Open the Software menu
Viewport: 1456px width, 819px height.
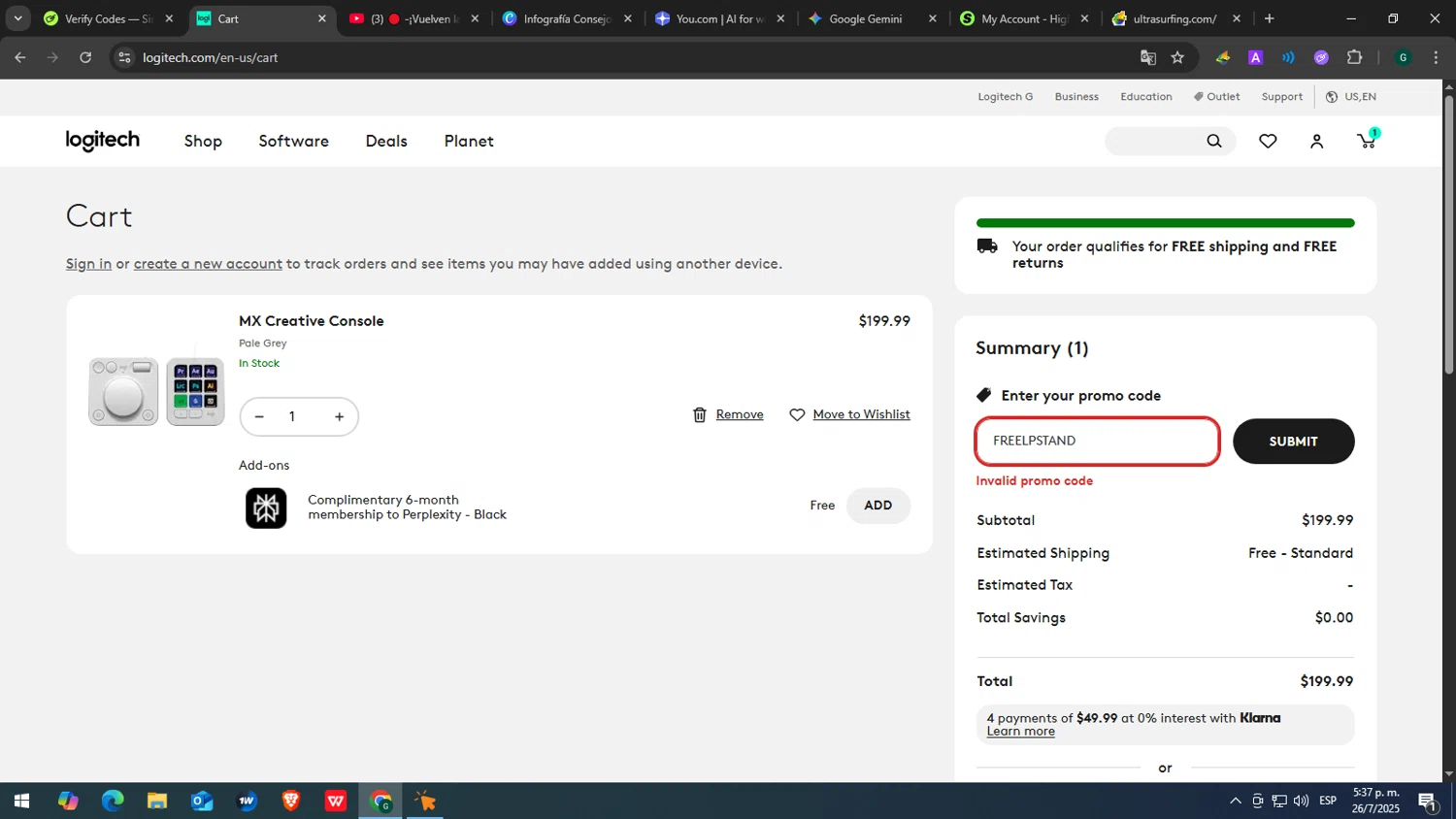tap(293, 141)
